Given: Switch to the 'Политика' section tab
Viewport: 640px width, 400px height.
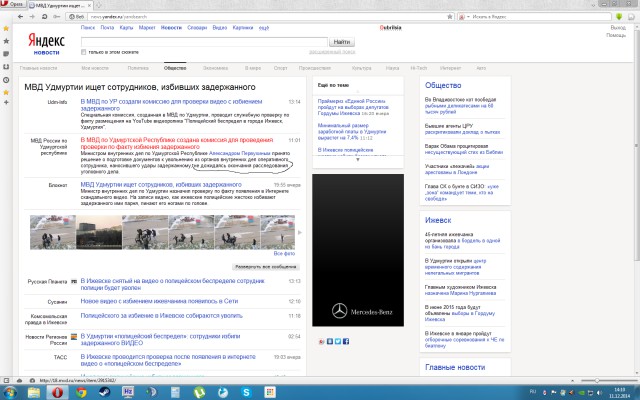Looking at the screenshot, I should click(138, 68).
